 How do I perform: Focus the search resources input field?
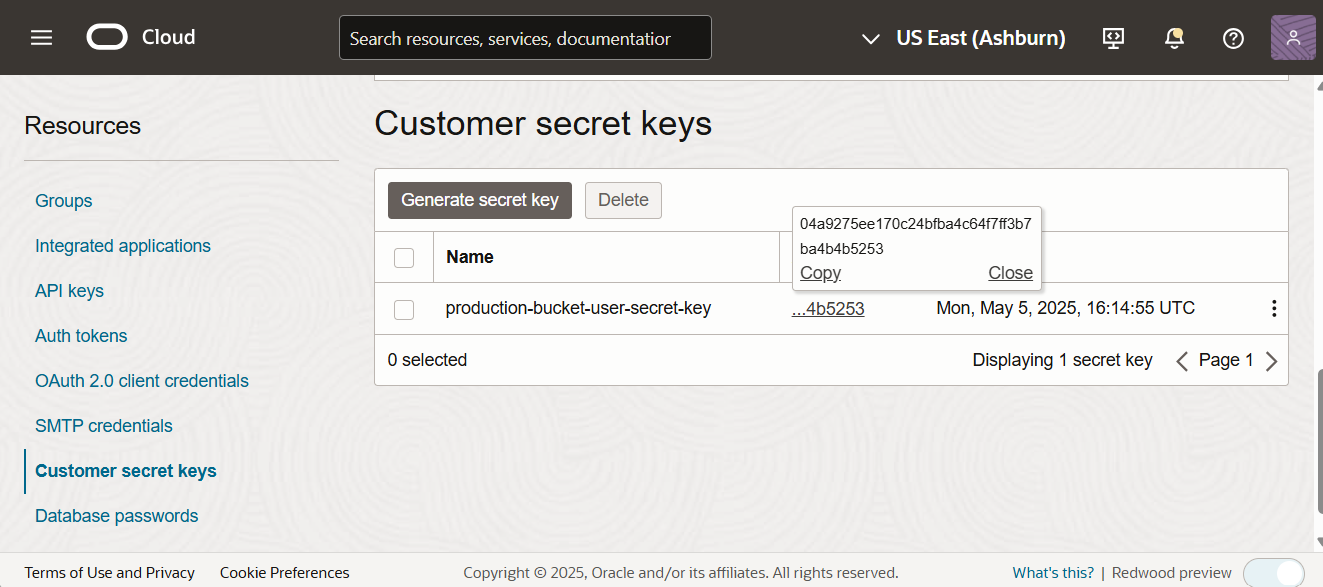tap(525, 38)
